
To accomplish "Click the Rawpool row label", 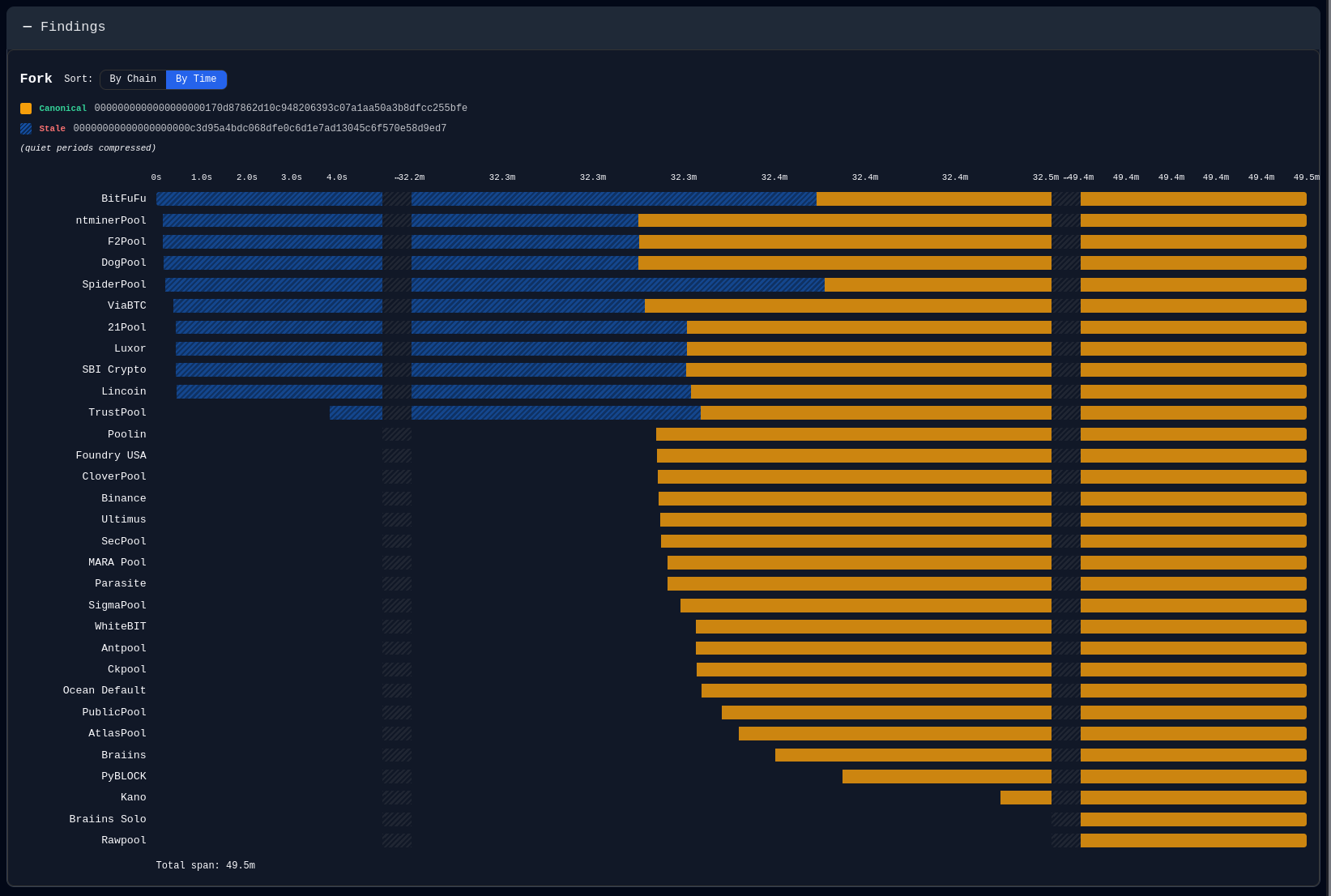I will coord(124,840).
